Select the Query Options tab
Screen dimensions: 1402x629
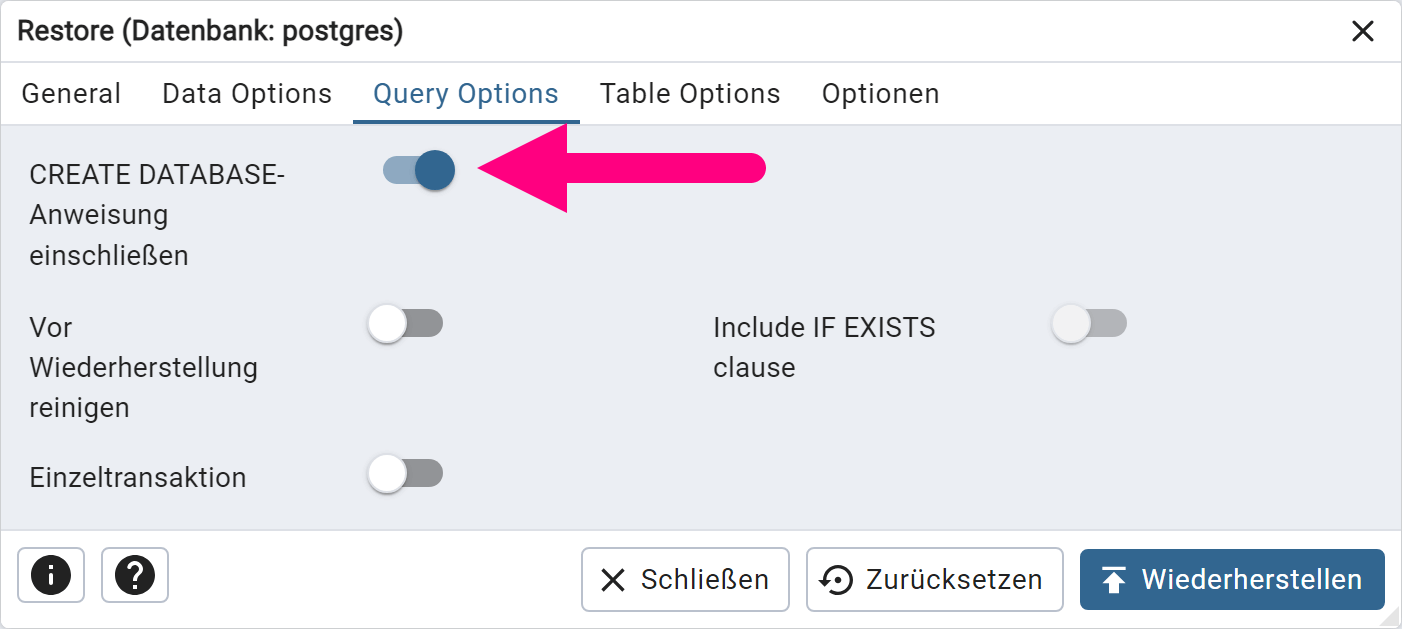pos(466,94)
